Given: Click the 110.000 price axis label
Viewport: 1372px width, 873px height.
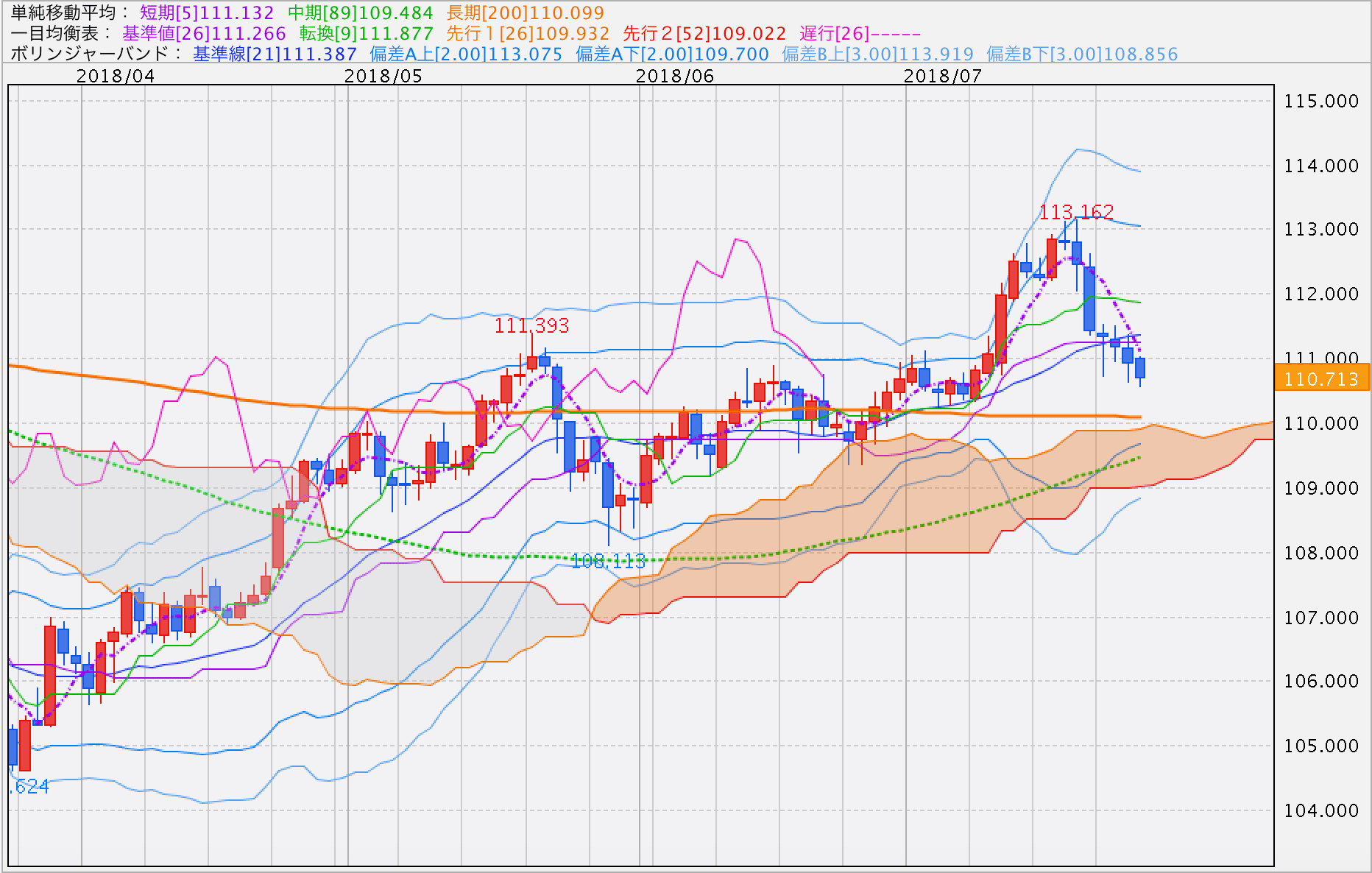Looking at the screenshot, I should pyautogui.click(x=1321, y=424).
